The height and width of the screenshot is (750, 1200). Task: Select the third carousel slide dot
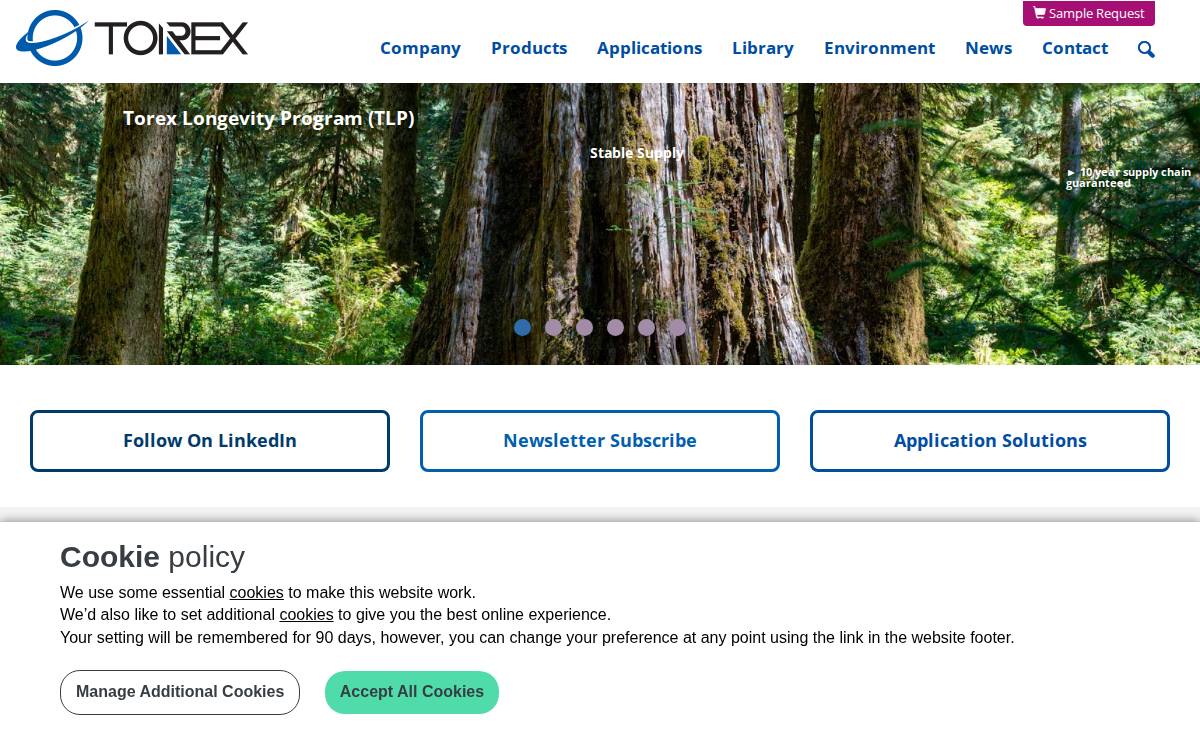(x=584, y=327)
